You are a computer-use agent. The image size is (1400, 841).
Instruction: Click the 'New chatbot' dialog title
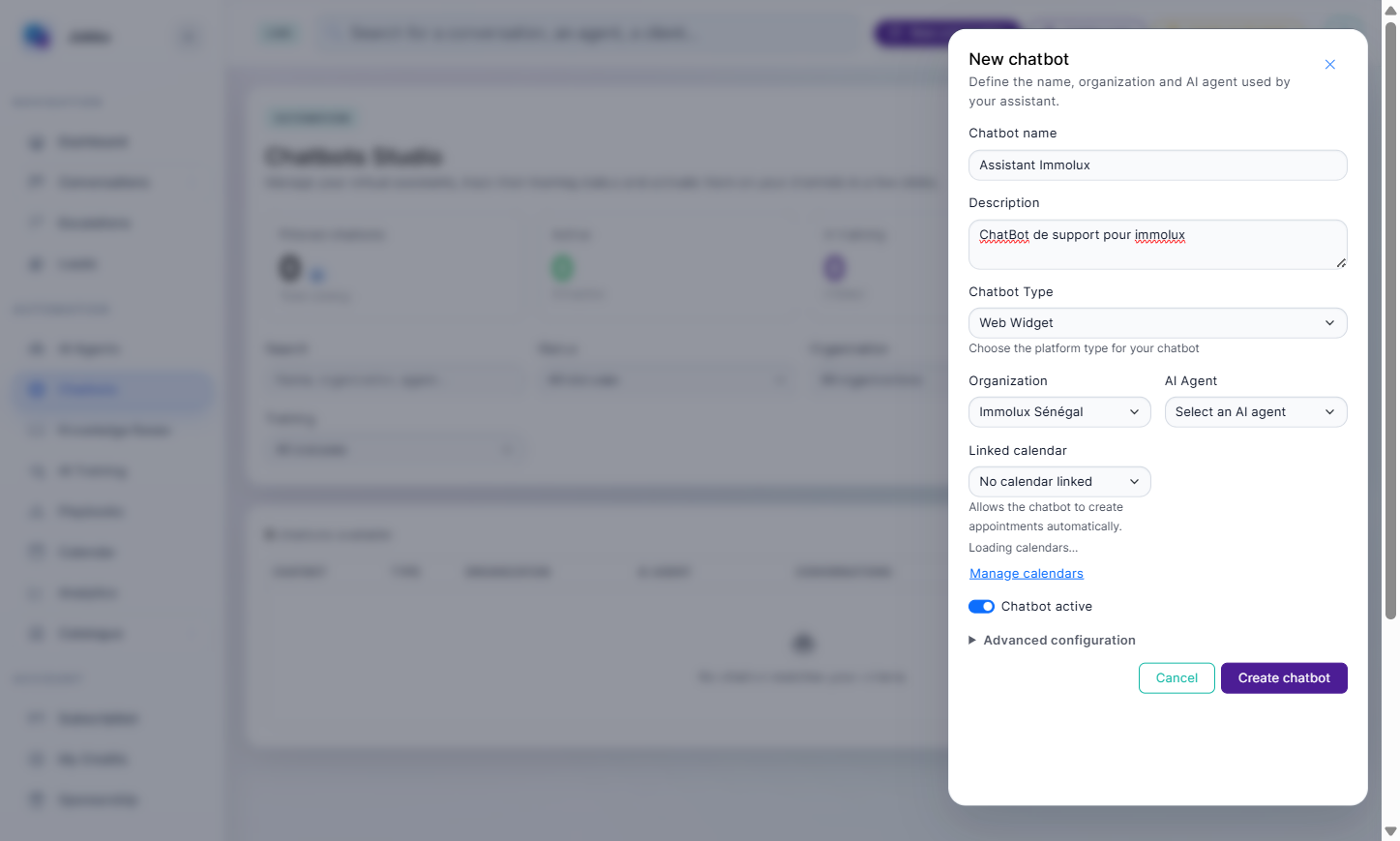[x=1019, y=59]
